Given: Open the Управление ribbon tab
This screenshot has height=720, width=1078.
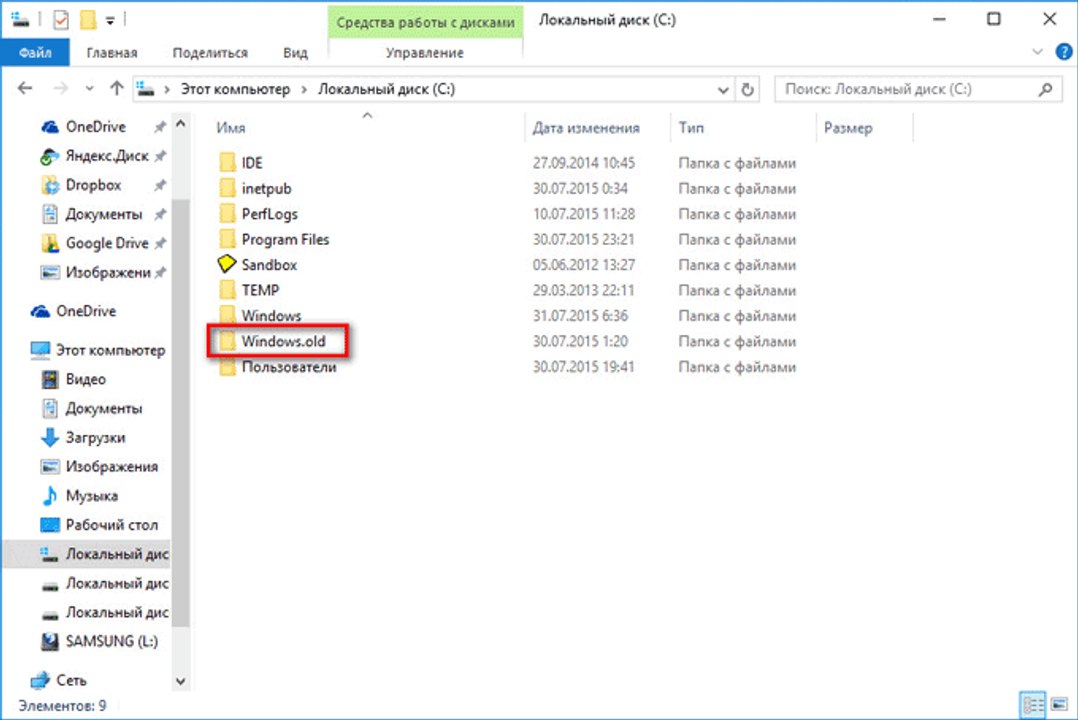Looking at the screenshot, I should click(x=424, y=52).
